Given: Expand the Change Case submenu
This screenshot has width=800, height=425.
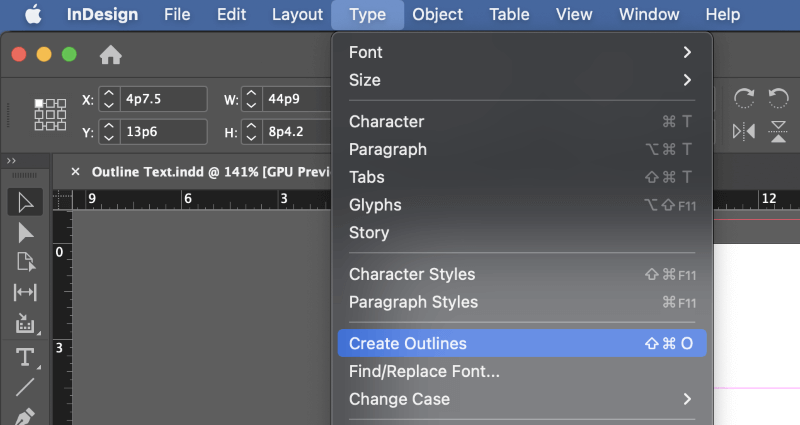Looking at the screenshot, I should tap(521, 399).
